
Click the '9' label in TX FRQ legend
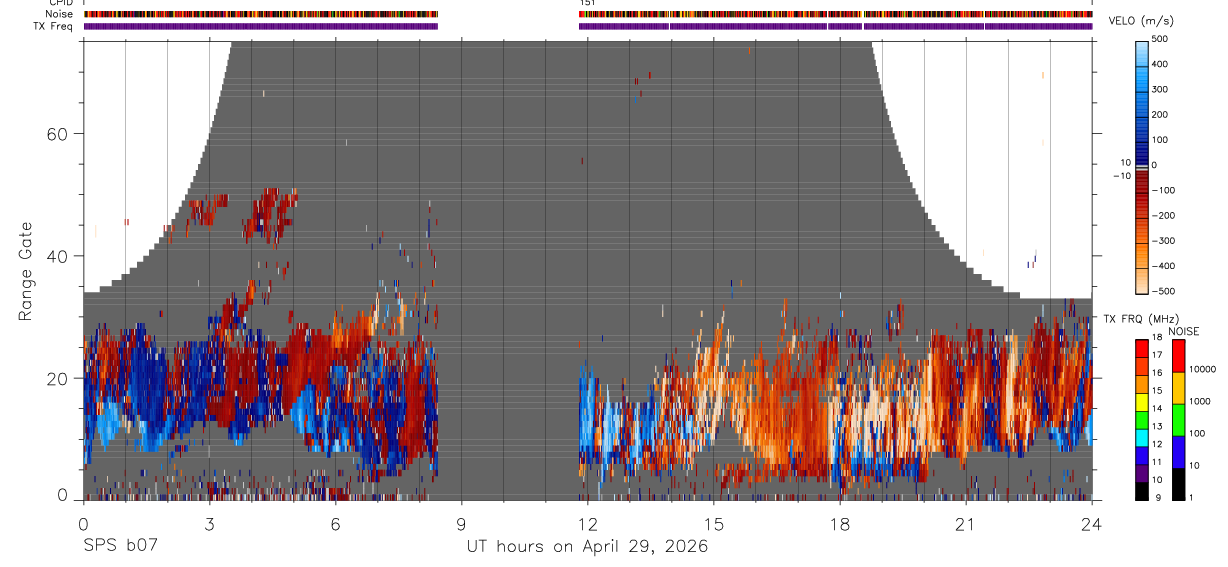[1158, 497]
